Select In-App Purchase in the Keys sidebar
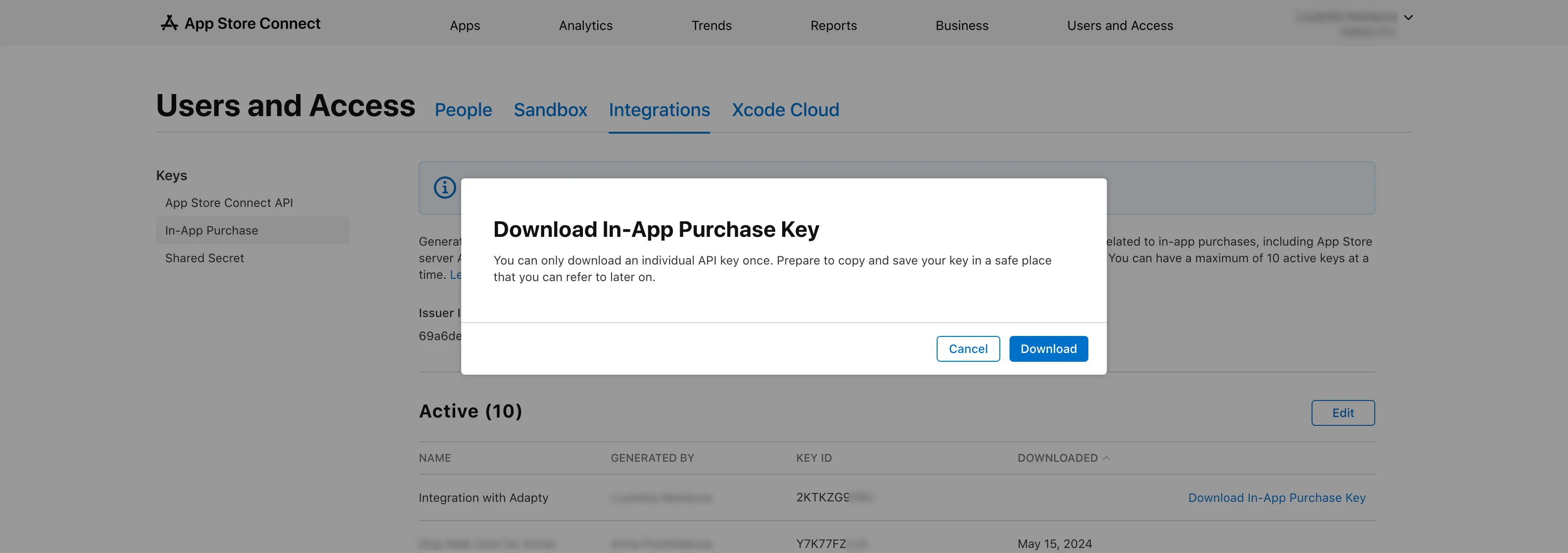The image size is (1568, 553). click(211, 230)
